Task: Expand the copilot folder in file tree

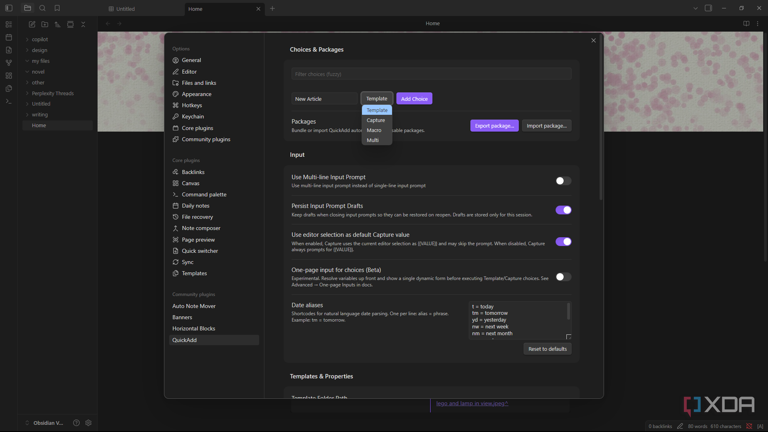Action: coord(39,40)
